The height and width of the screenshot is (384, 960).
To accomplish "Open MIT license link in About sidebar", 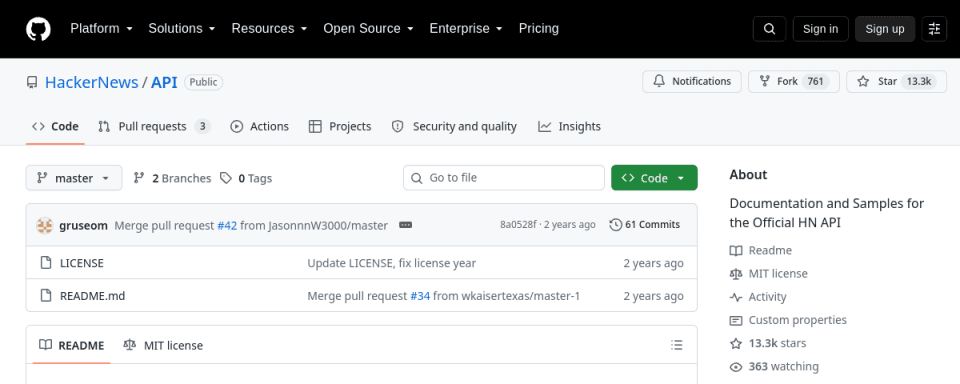I will 769,274.
